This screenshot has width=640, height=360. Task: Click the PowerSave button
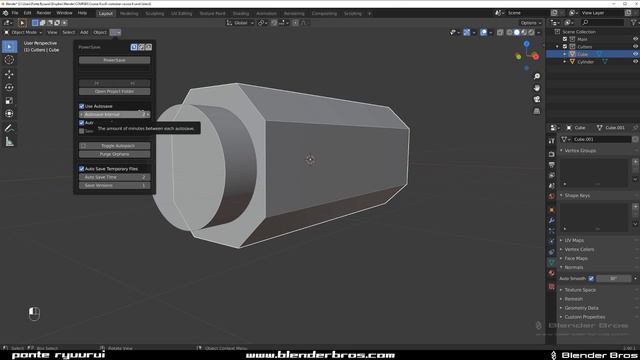[114, 60]
